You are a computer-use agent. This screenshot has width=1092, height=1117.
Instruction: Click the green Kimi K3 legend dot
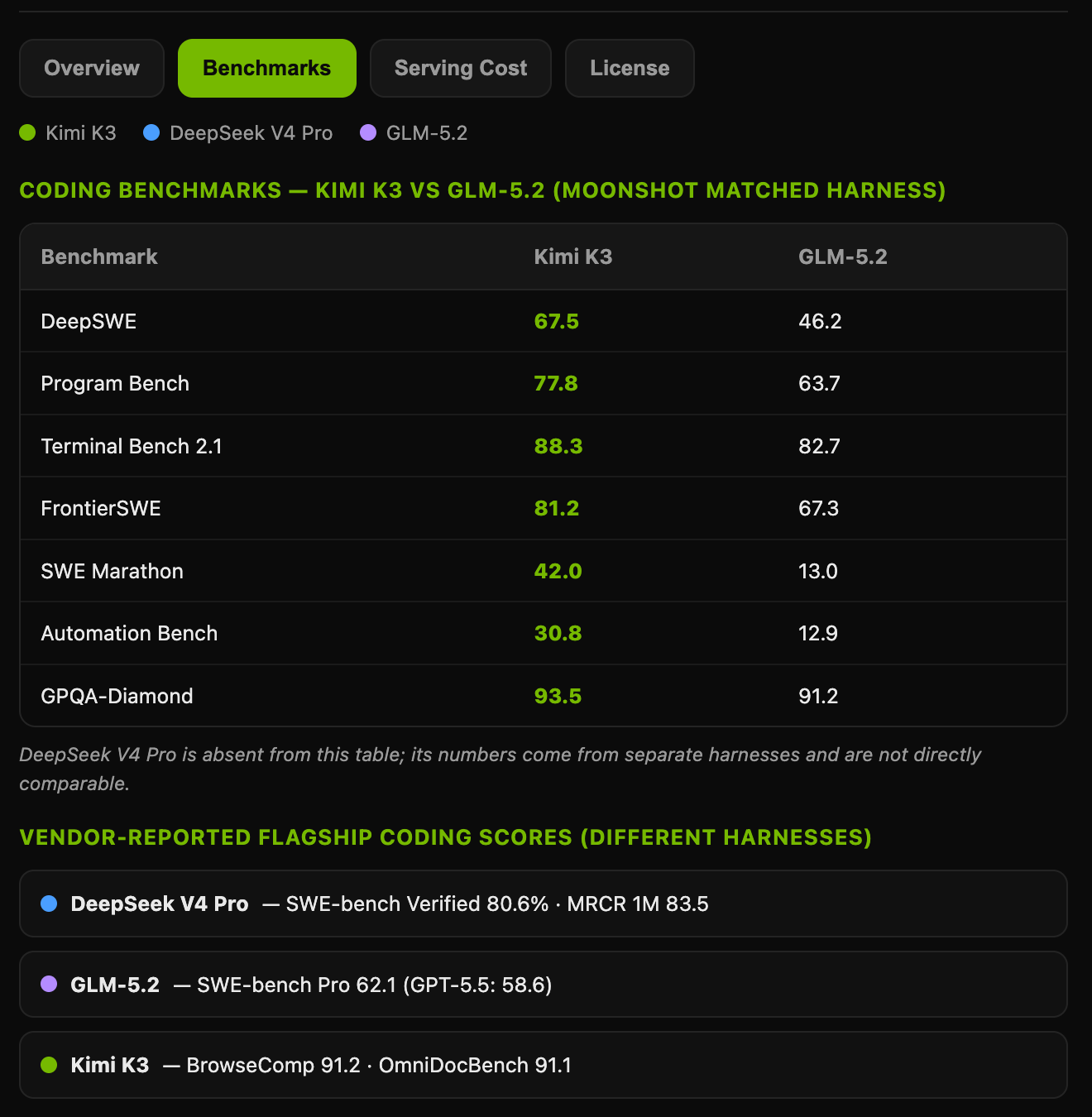point(27,132)
